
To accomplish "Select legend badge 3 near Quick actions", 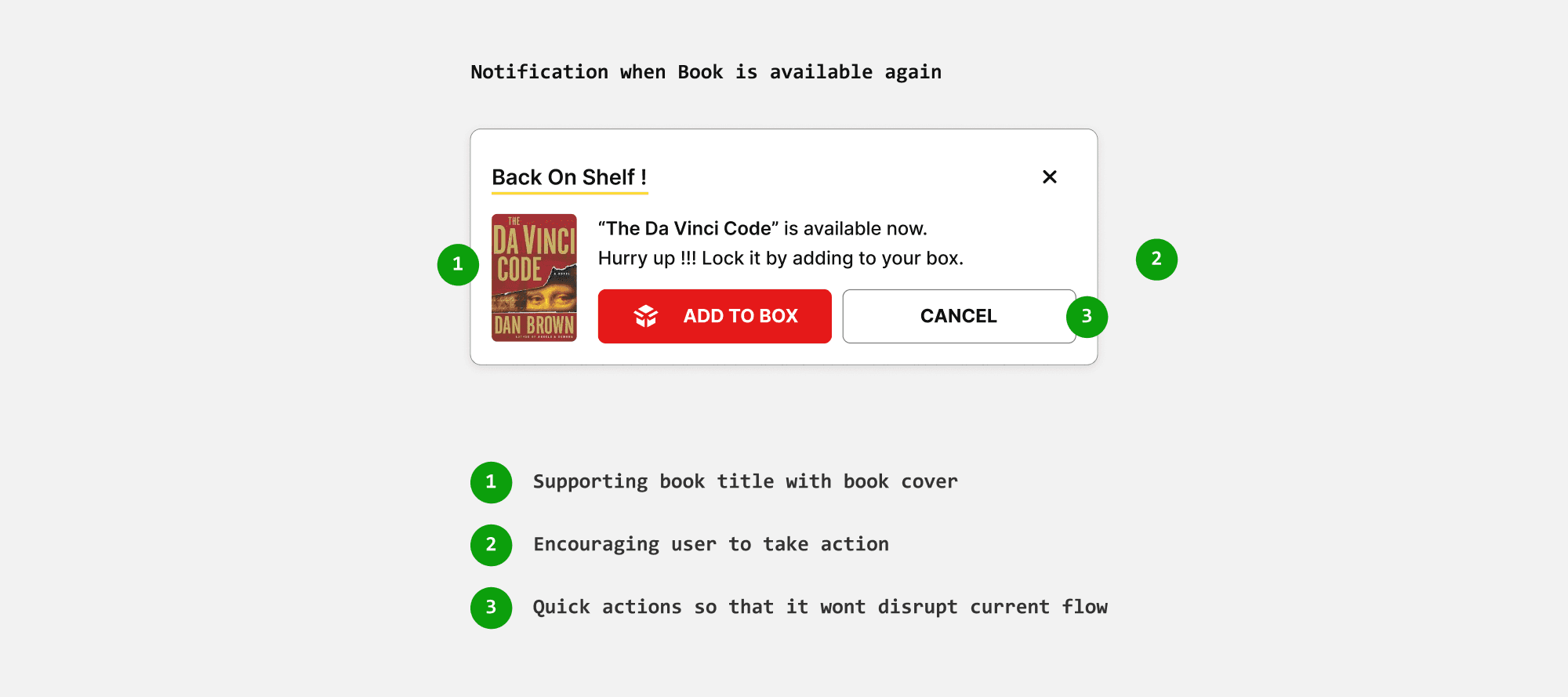I will coord(491,608).
